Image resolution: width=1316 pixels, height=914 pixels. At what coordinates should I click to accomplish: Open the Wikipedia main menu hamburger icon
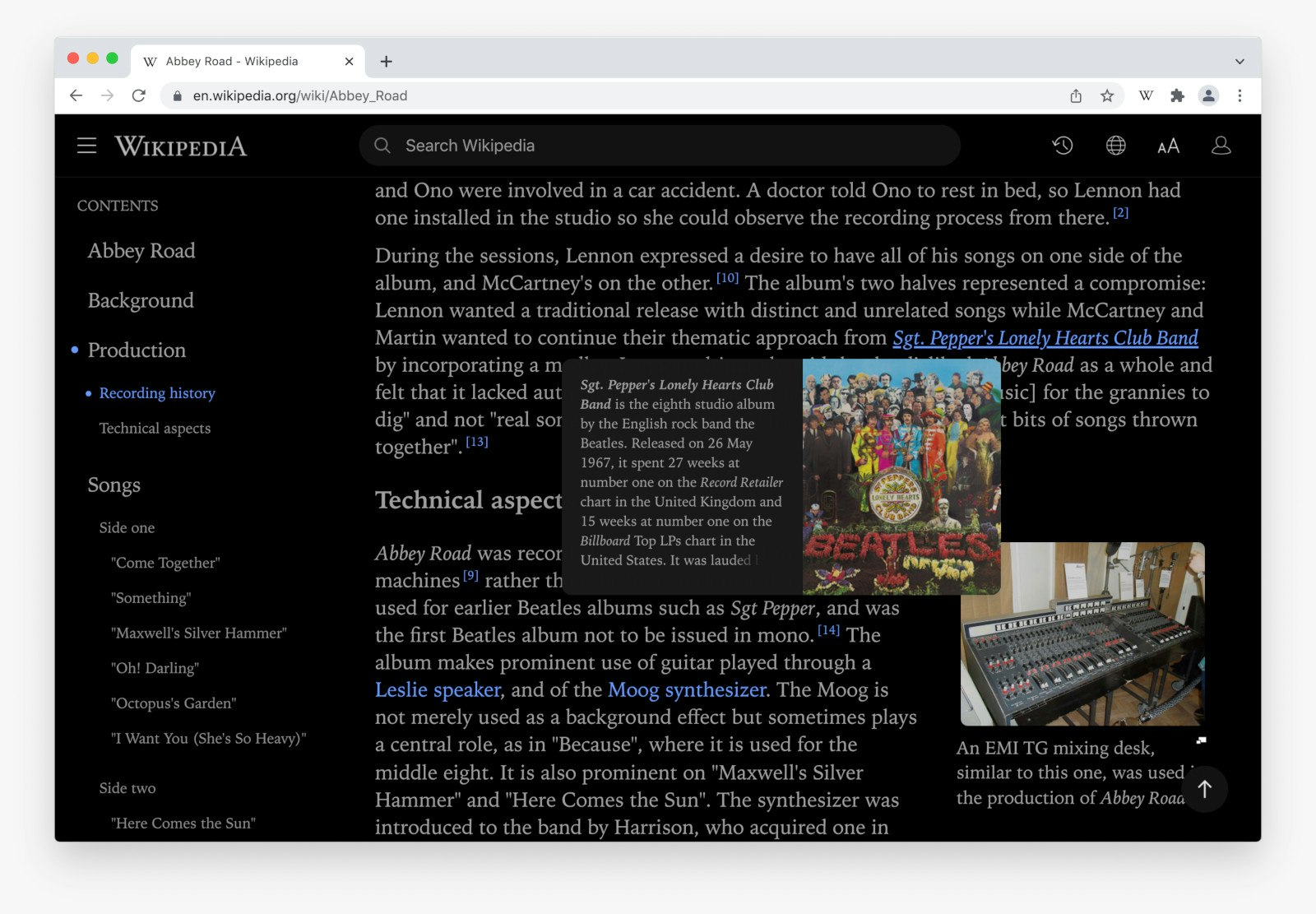[86, 146]
